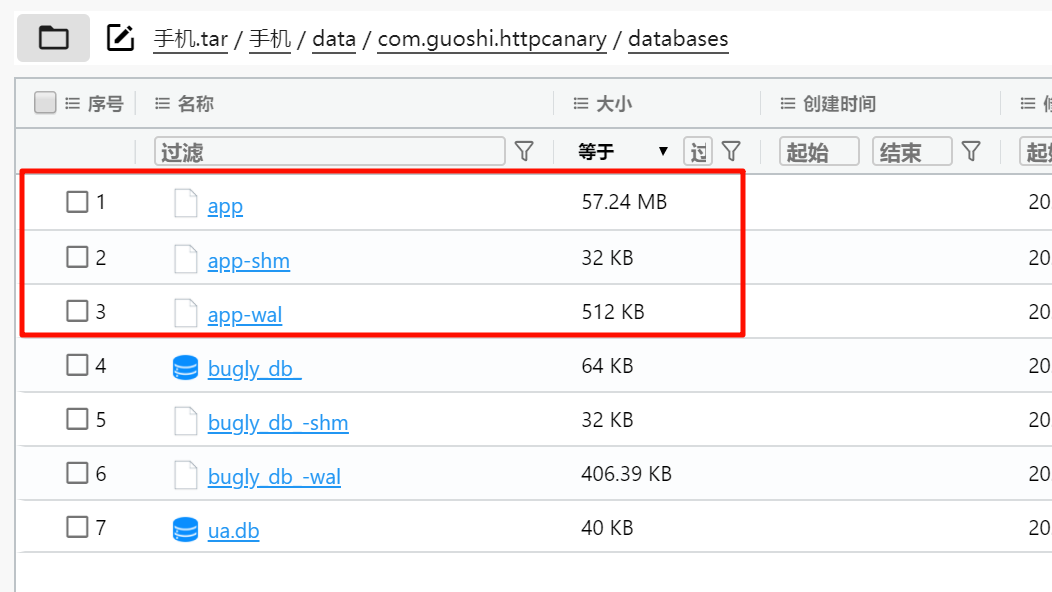
Task: Navigate to com.guoshi.httpcanary breadcrumb
Action: click(492, 39)
